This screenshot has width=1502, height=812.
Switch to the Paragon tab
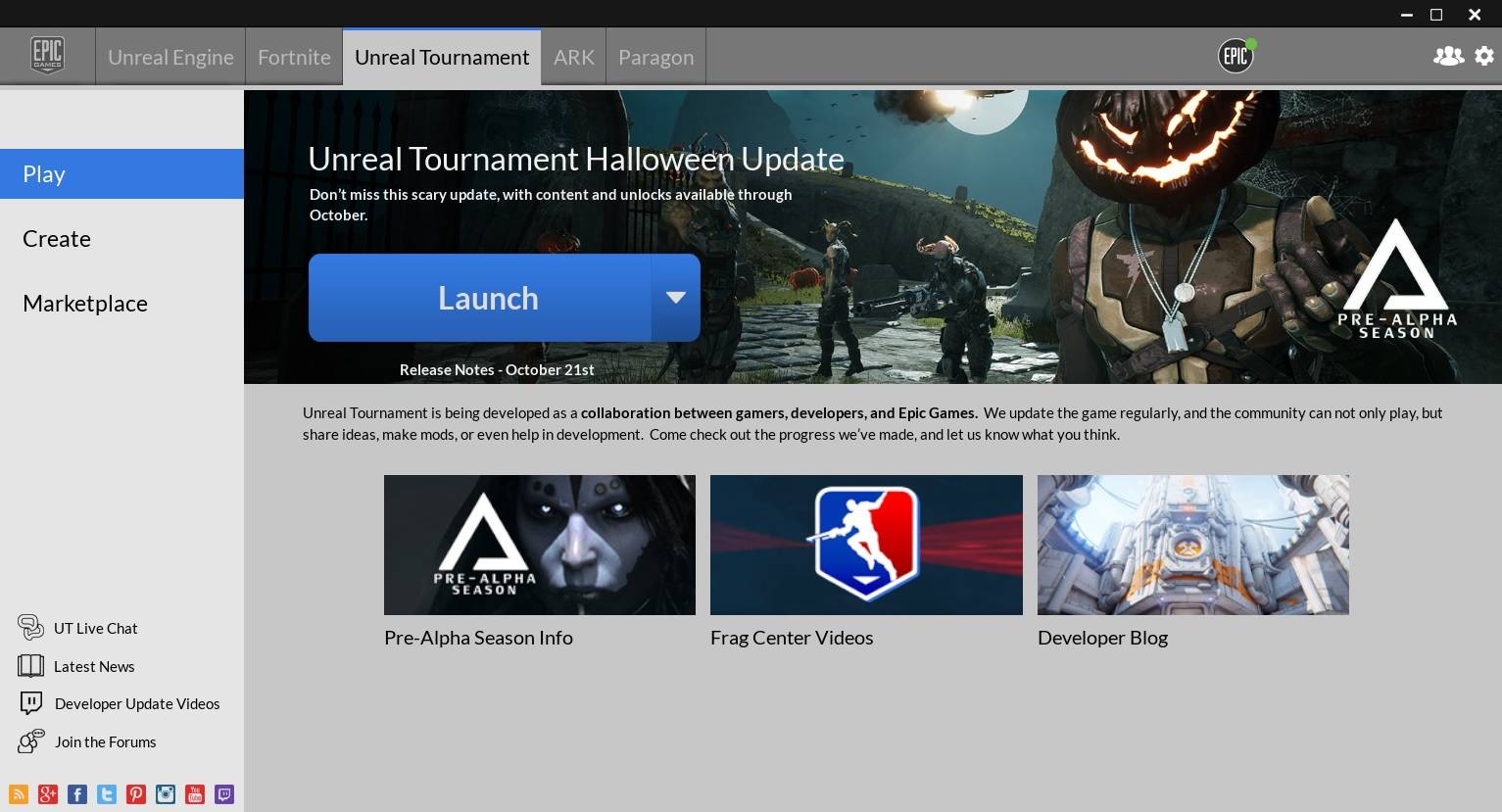[656, 57]
